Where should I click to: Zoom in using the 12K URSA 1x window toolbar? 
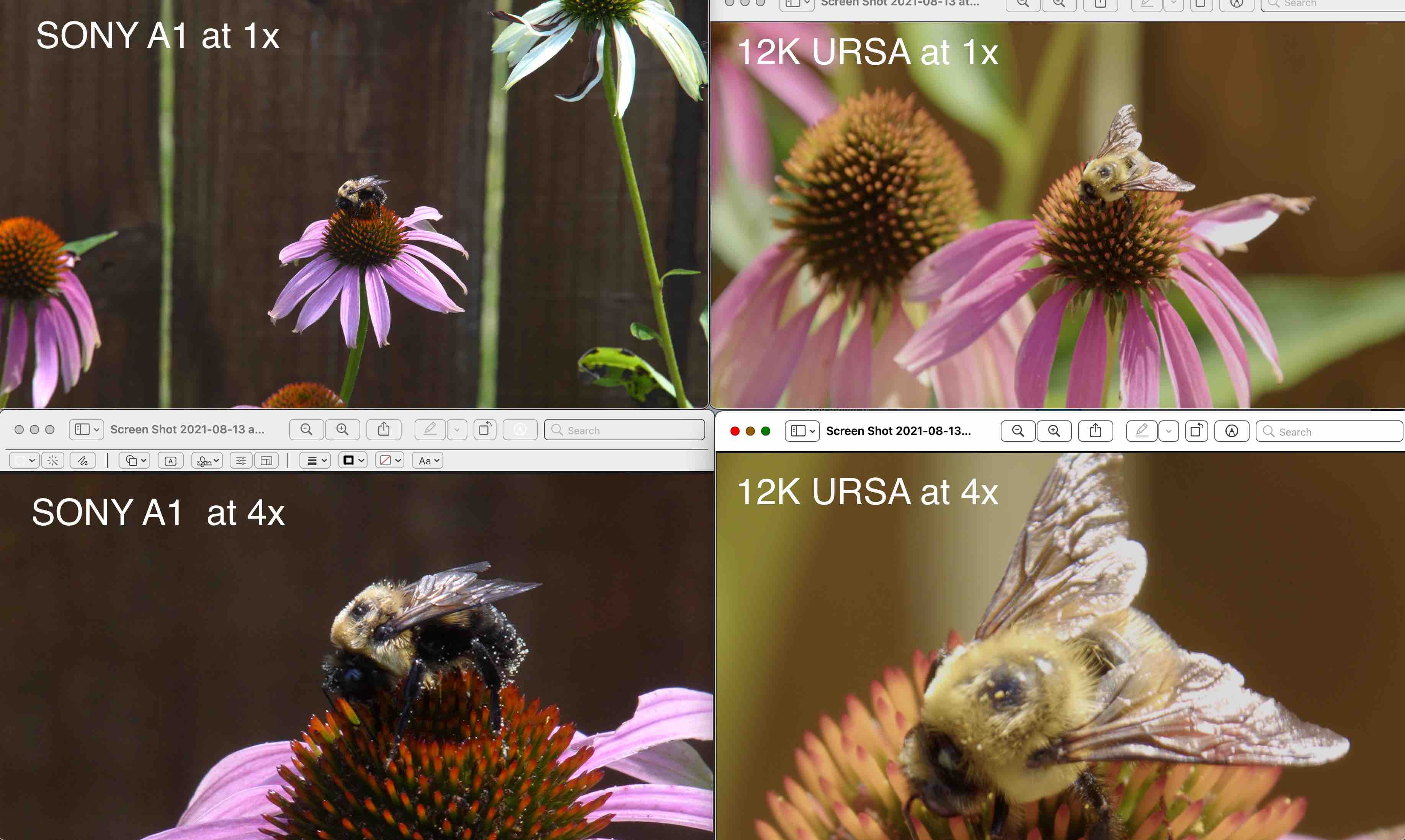pyautogui.click(x=1059, y=4)
